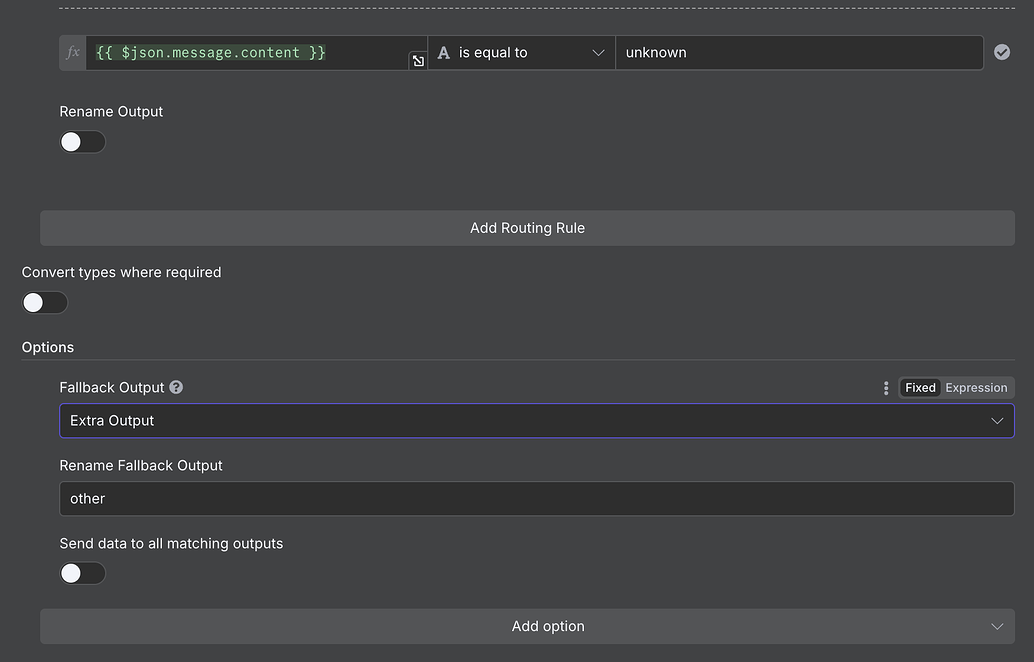1034x662 pixels.
Task: Click the Add Routing Rule button
Action: [527, 227]
